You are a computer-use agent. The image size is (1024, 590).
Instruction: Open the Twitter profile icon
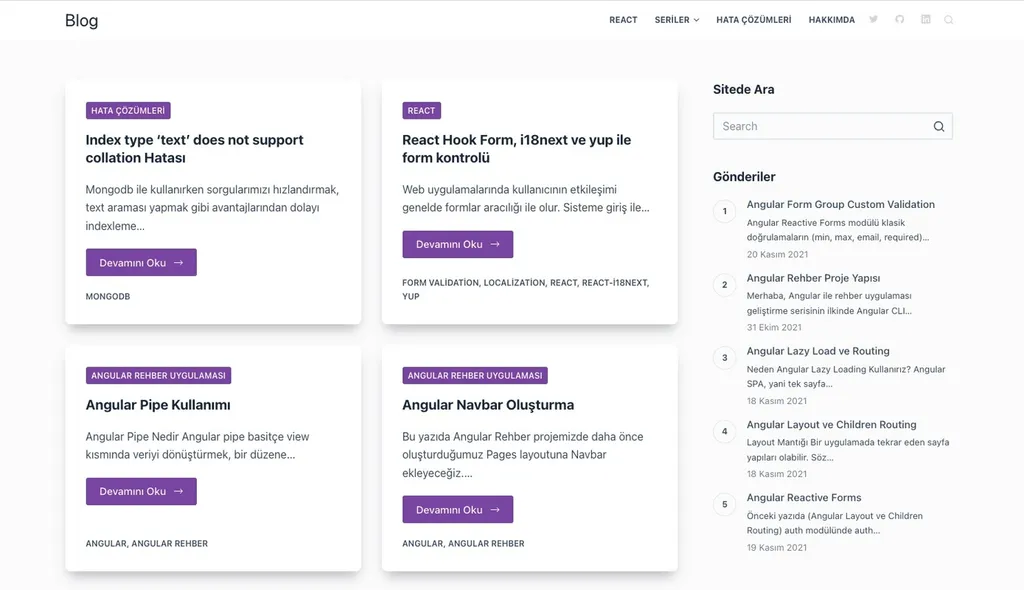click(x=873, y=20)
